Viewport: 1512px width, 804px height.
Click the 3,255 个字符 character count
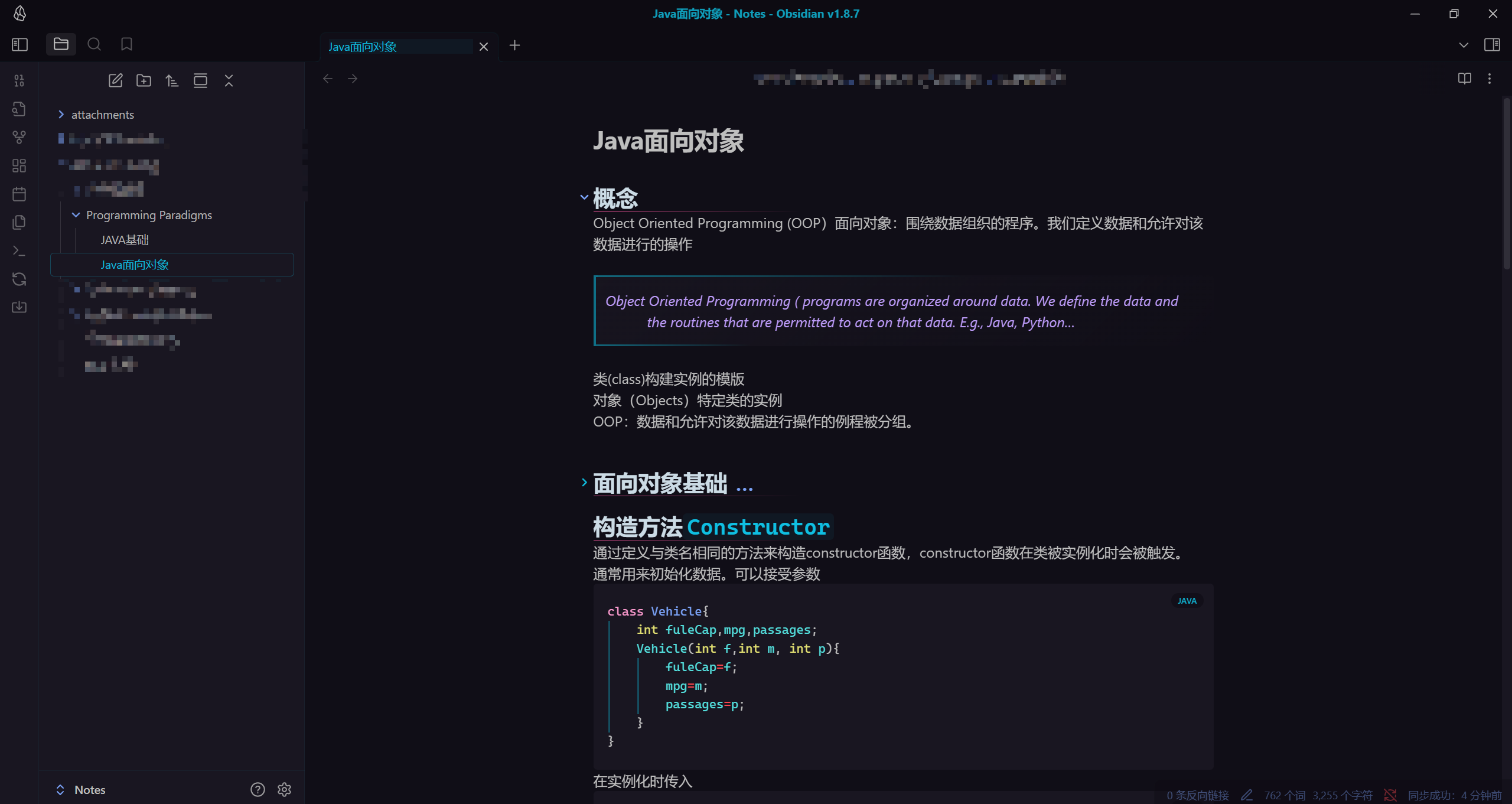click(x=1343, y=796)
